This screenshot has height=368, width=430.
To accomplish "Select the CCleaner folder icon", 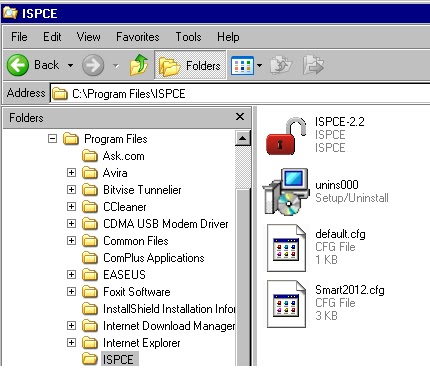I will point(90,207).
